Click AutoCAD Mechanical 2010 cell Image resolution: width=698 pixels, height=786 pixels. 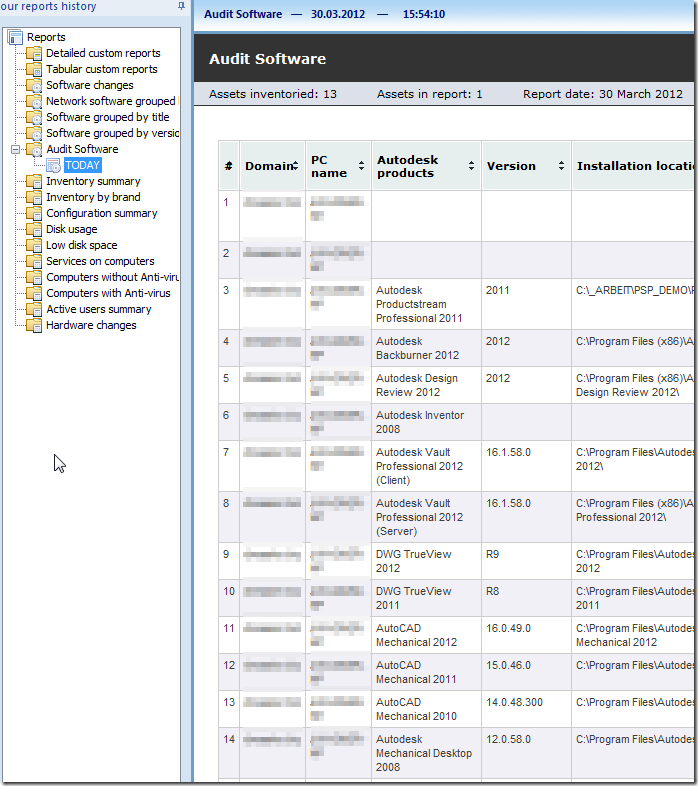pos(426,709)
